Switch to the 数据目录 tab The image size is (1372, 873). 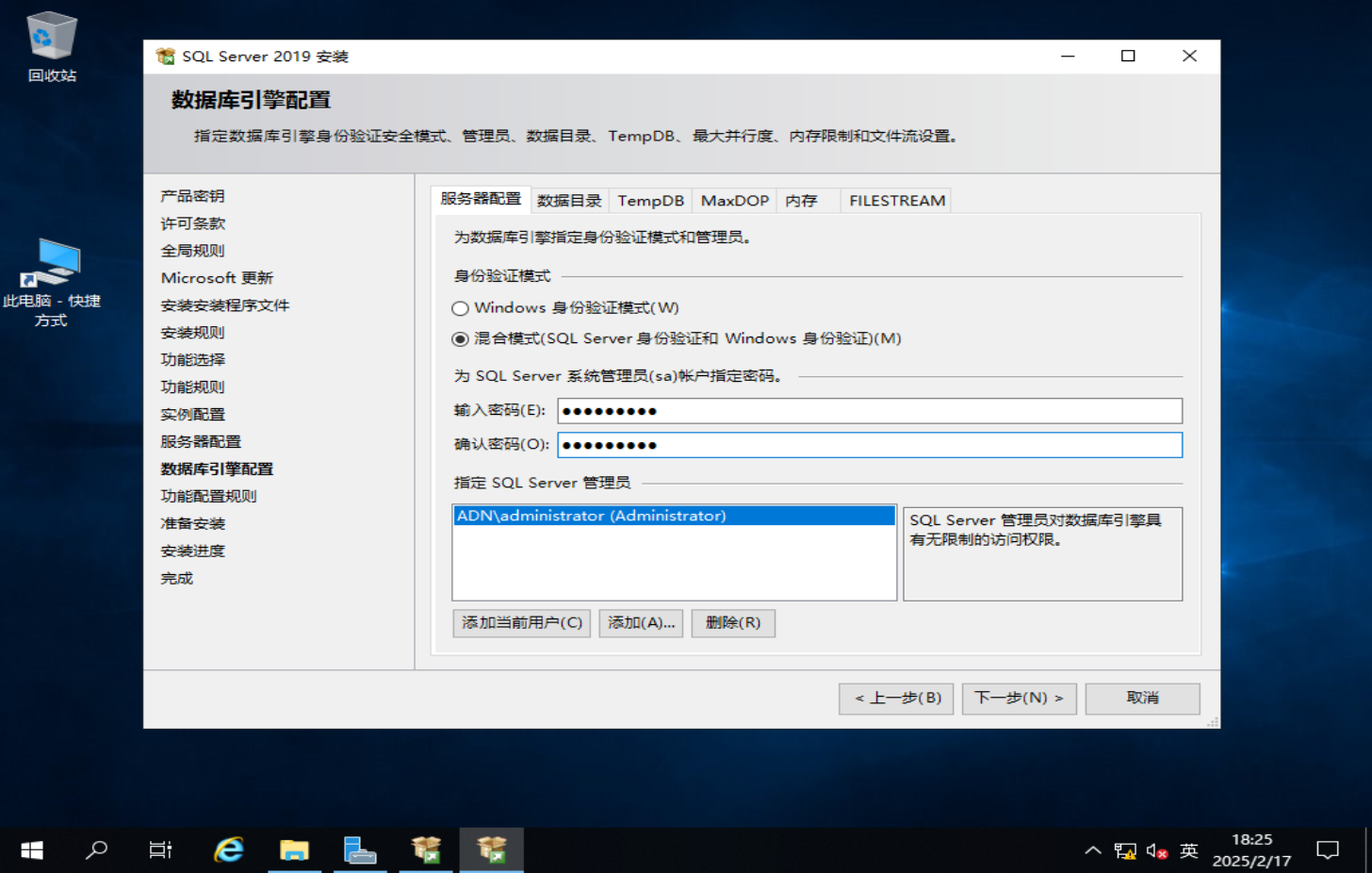click(569, 201)
